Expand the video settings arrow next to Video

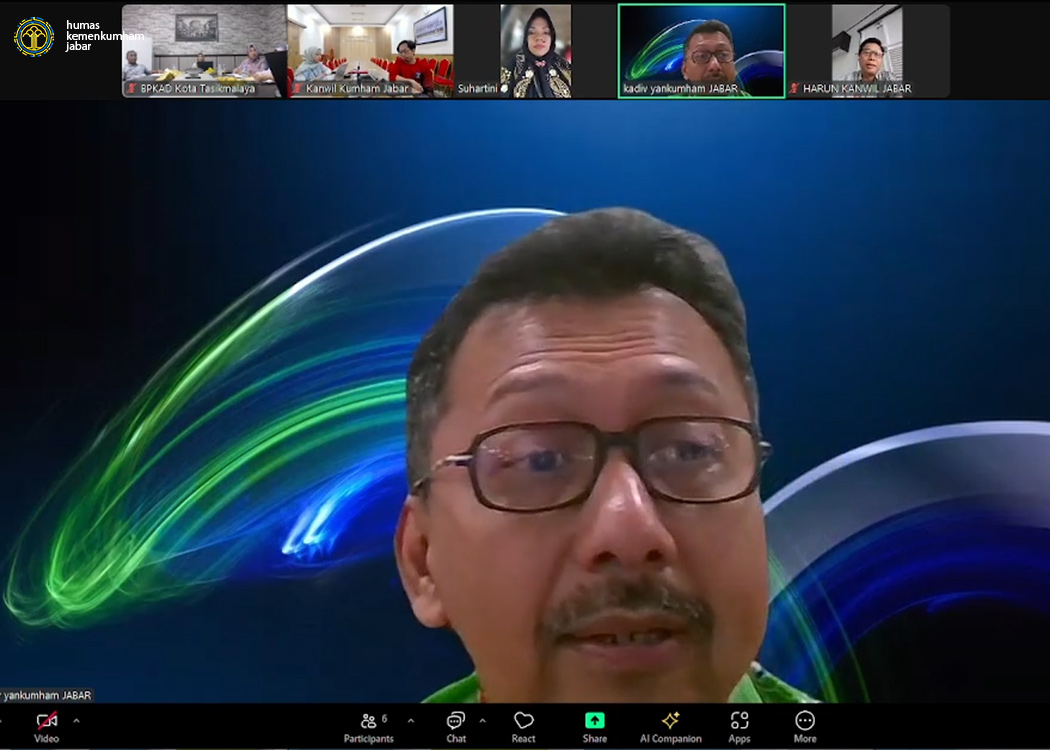pyautogui.click(x=76, y=720)
